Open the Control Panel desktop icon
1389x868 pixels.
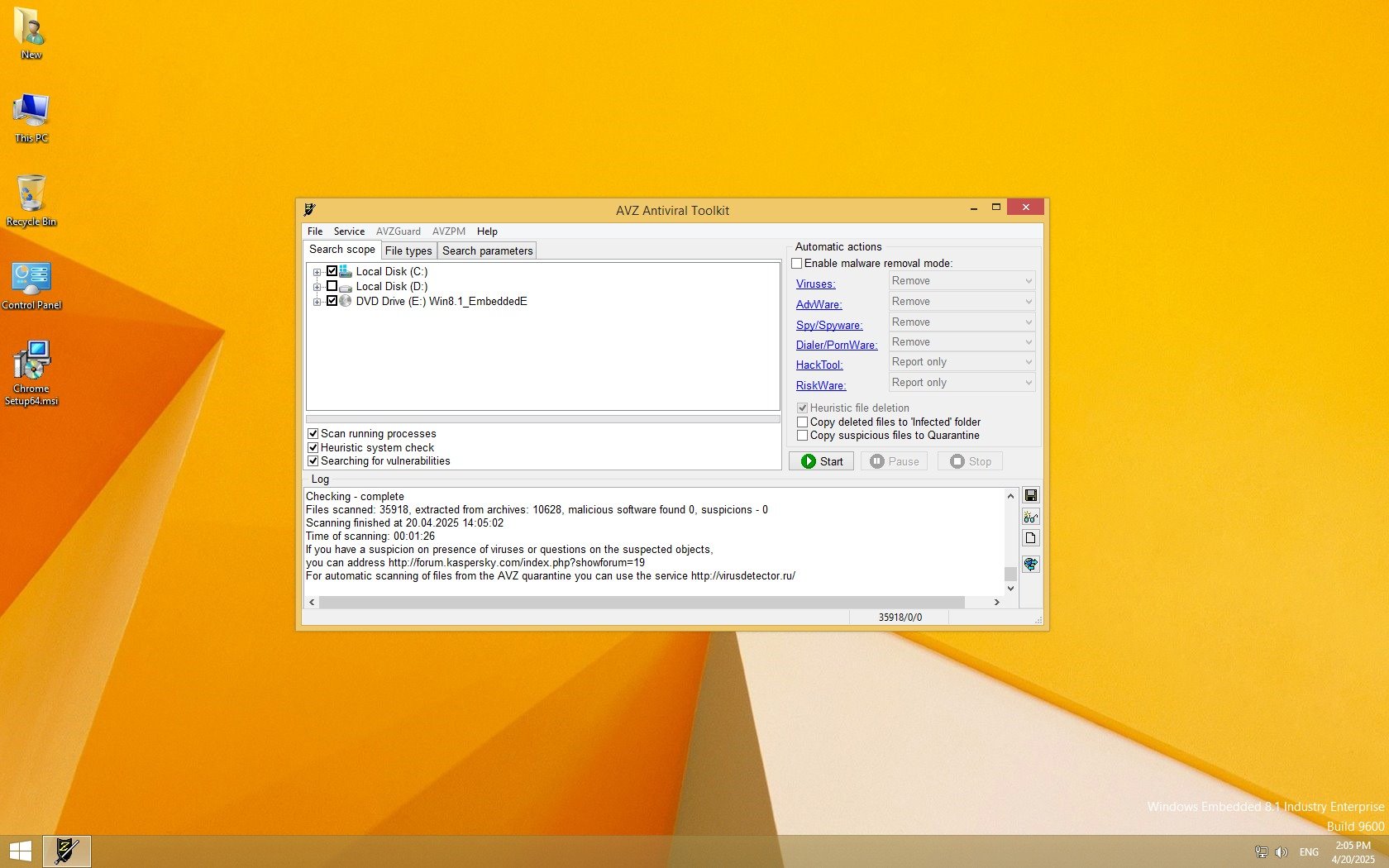[31, 284]
